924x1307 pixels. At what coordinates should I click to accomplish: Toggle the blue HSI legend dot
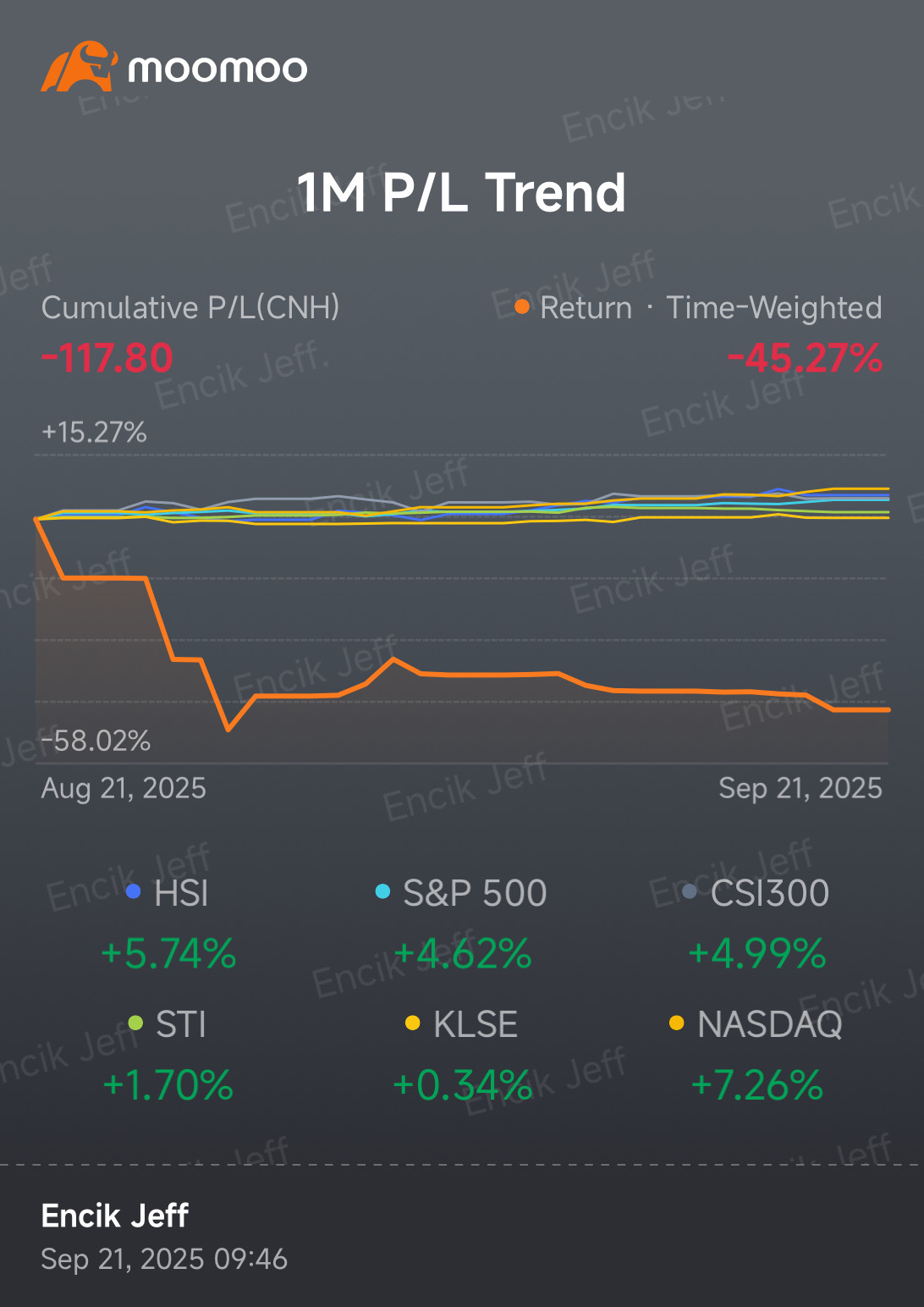[133, 891]
